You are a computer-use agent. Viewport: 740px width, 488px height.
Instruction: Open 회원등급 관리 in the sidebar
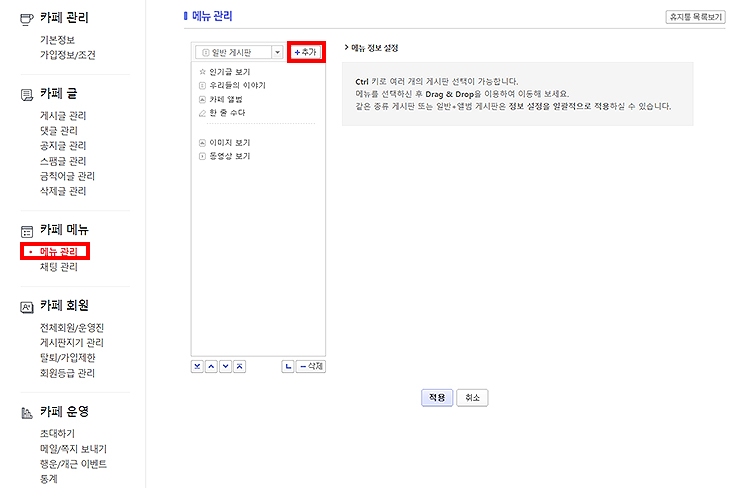67,373
